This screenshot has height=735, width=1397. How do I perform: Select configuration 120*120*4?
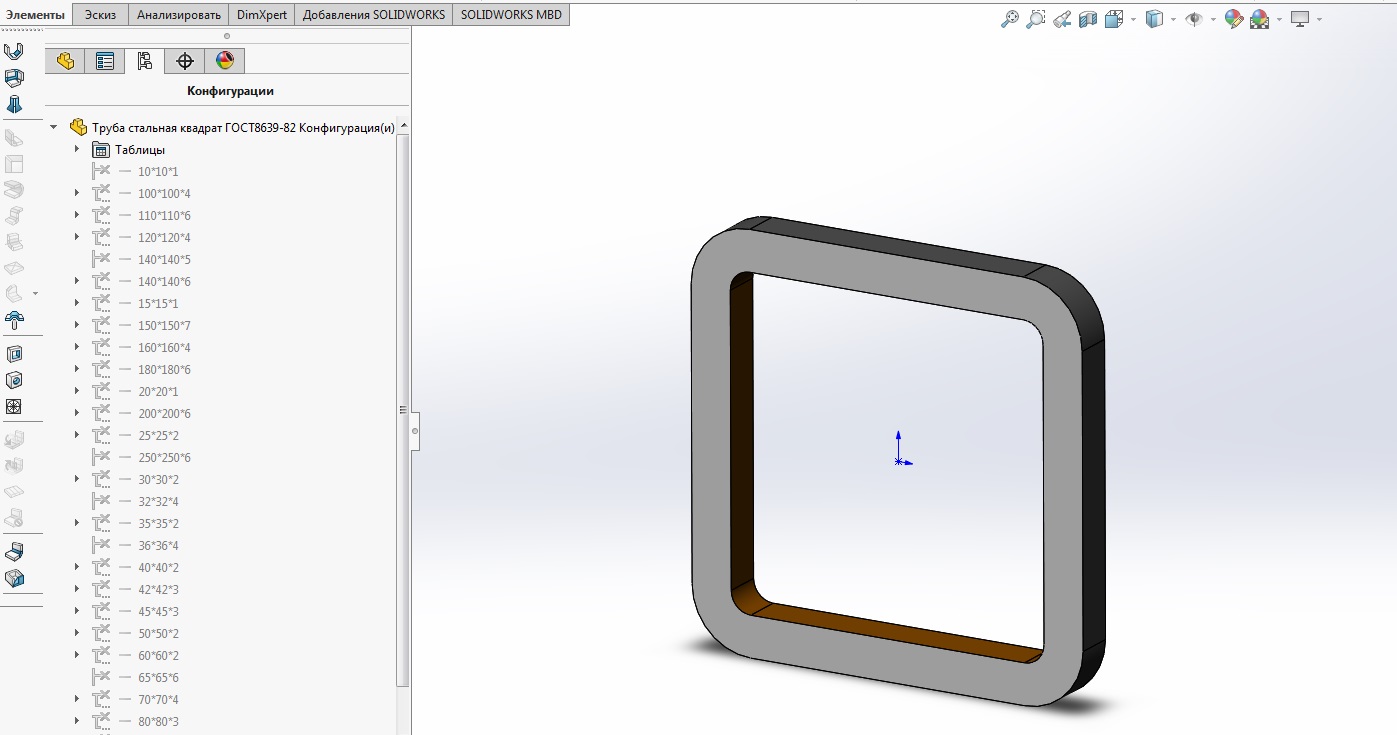point(164,237)
